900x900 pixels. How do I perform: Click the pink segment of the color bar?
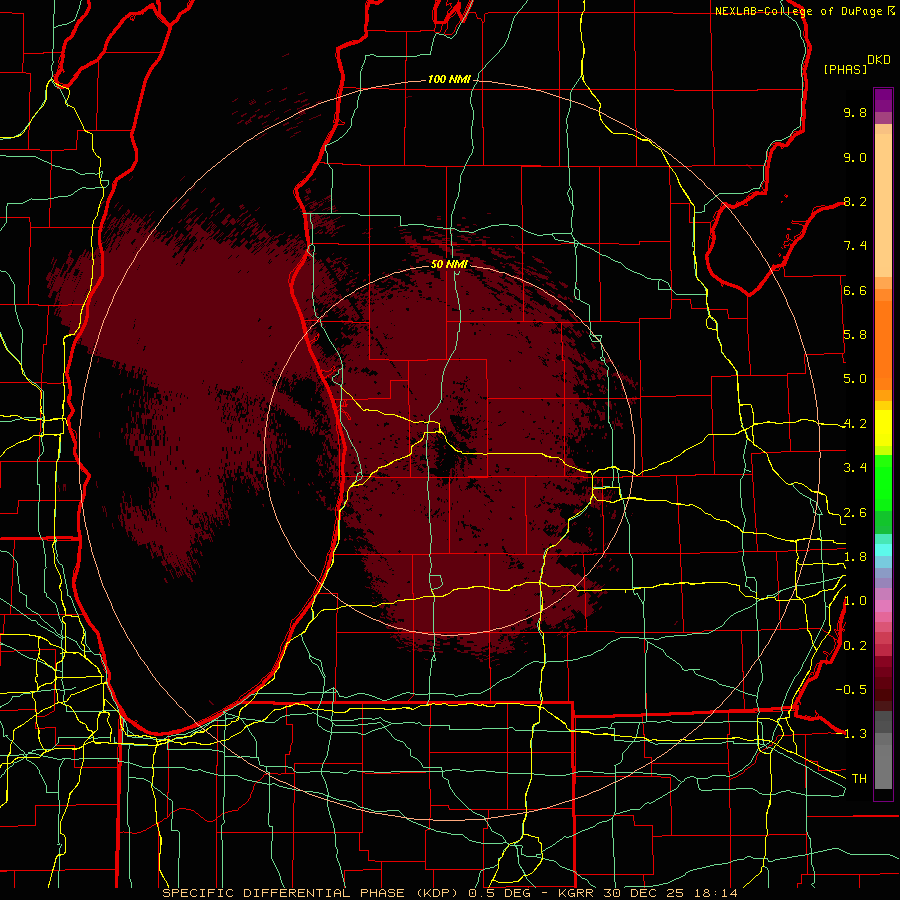pyautogui.click(x=883, y=605)
